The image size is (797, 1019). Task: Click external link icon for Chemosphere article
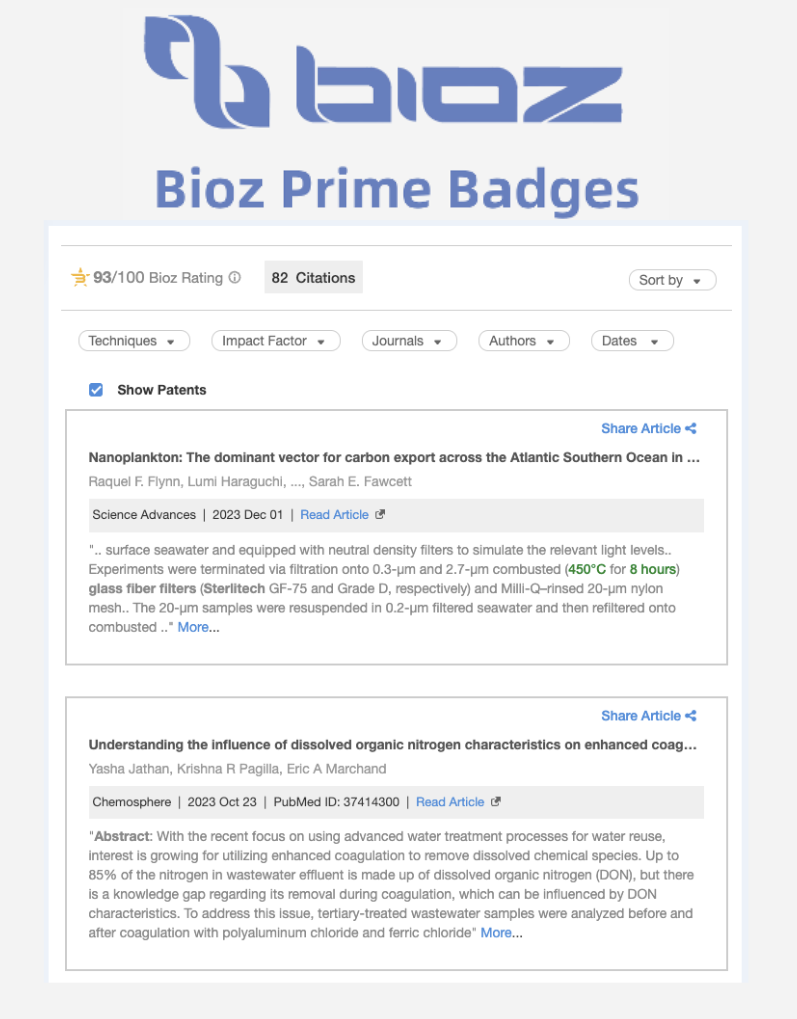496,802
